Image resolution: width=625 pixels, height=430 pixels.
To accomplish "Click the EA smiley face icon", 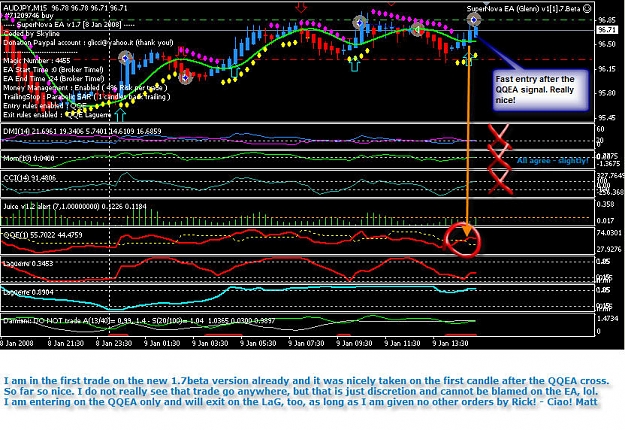I will (587, 8).
